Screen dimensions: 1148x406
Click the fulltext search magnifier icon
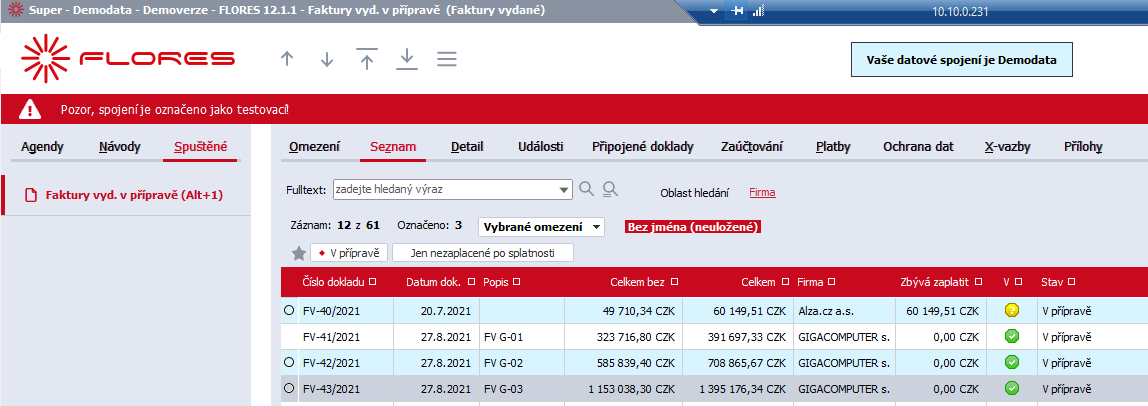(x=586, y=189)
